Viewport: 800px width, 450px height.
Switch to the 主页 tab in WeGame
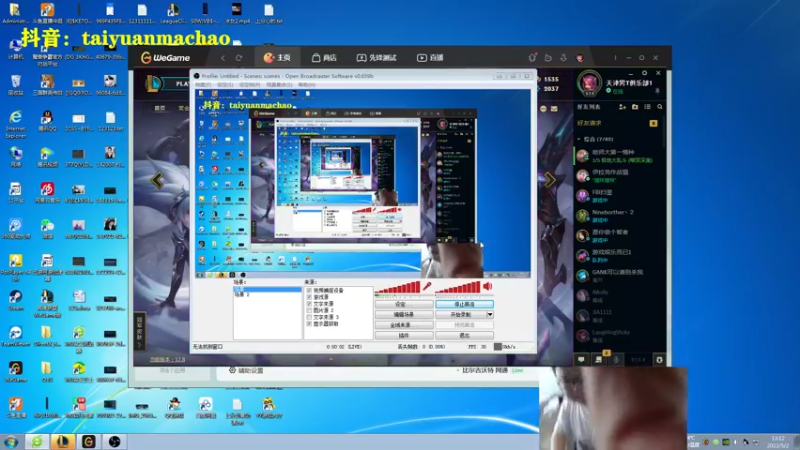277,58
